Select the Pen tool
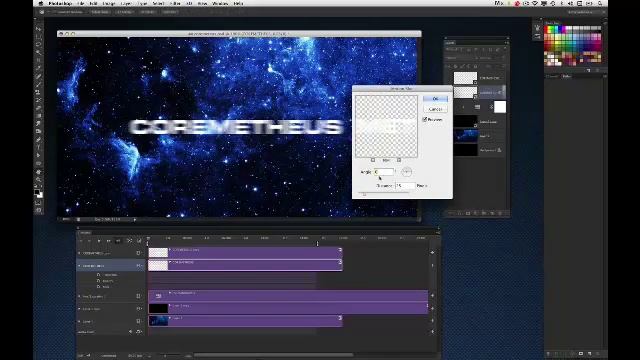Image resolution: width=640 pixels, height=360 pixels. [38, 140]
